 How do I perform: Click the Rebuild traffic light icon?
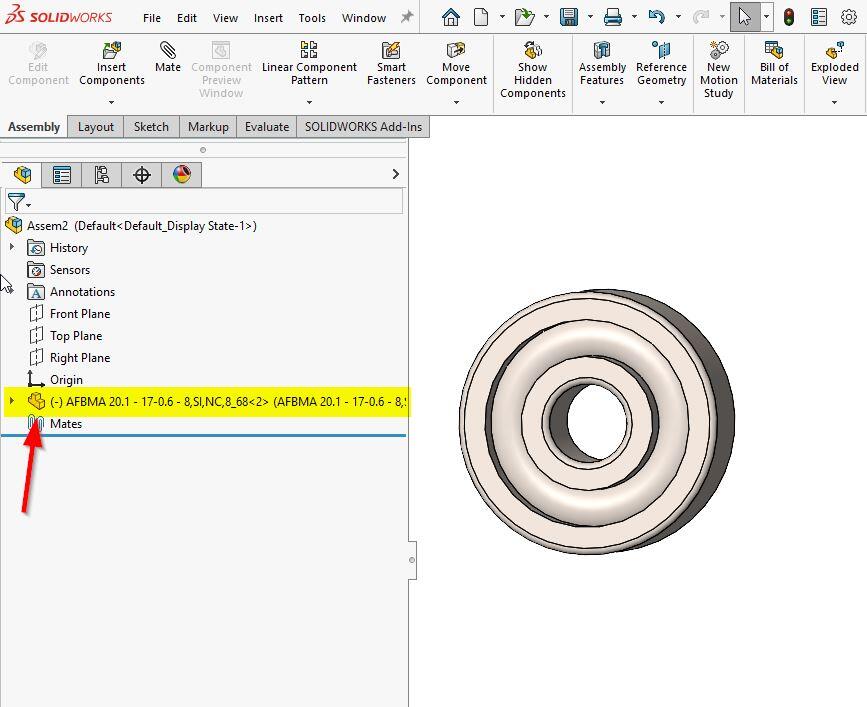(789, 17)
